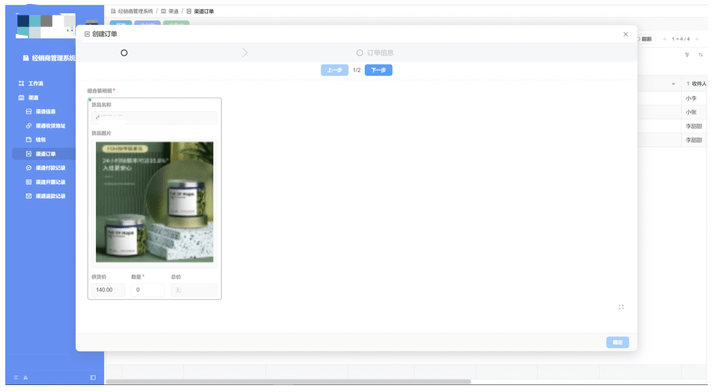Click the horizontal scrollbar at the page bottom

pyautogui.click(x=288, y=381)
